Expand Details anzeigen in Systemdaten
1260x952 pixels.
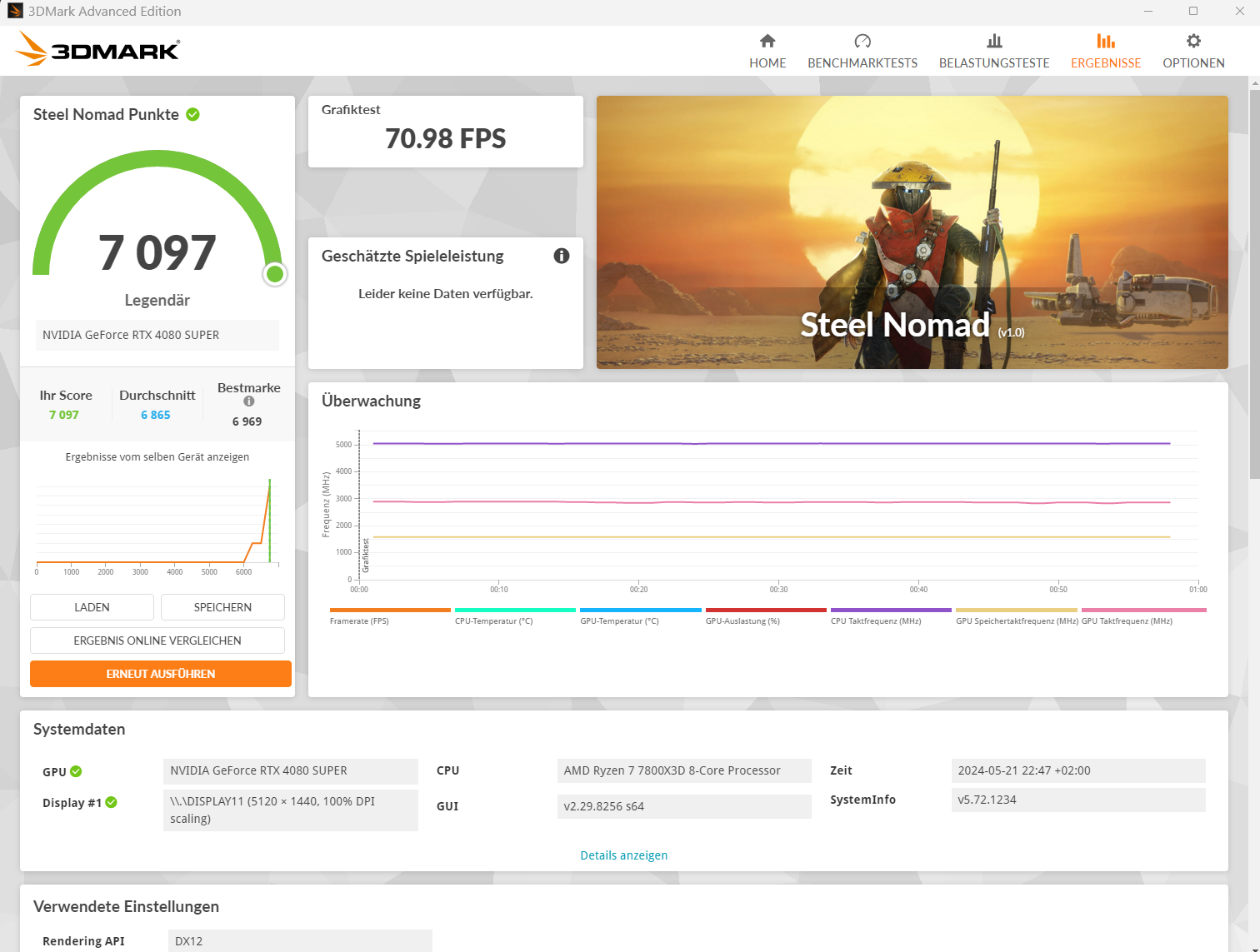coord(623,855)
